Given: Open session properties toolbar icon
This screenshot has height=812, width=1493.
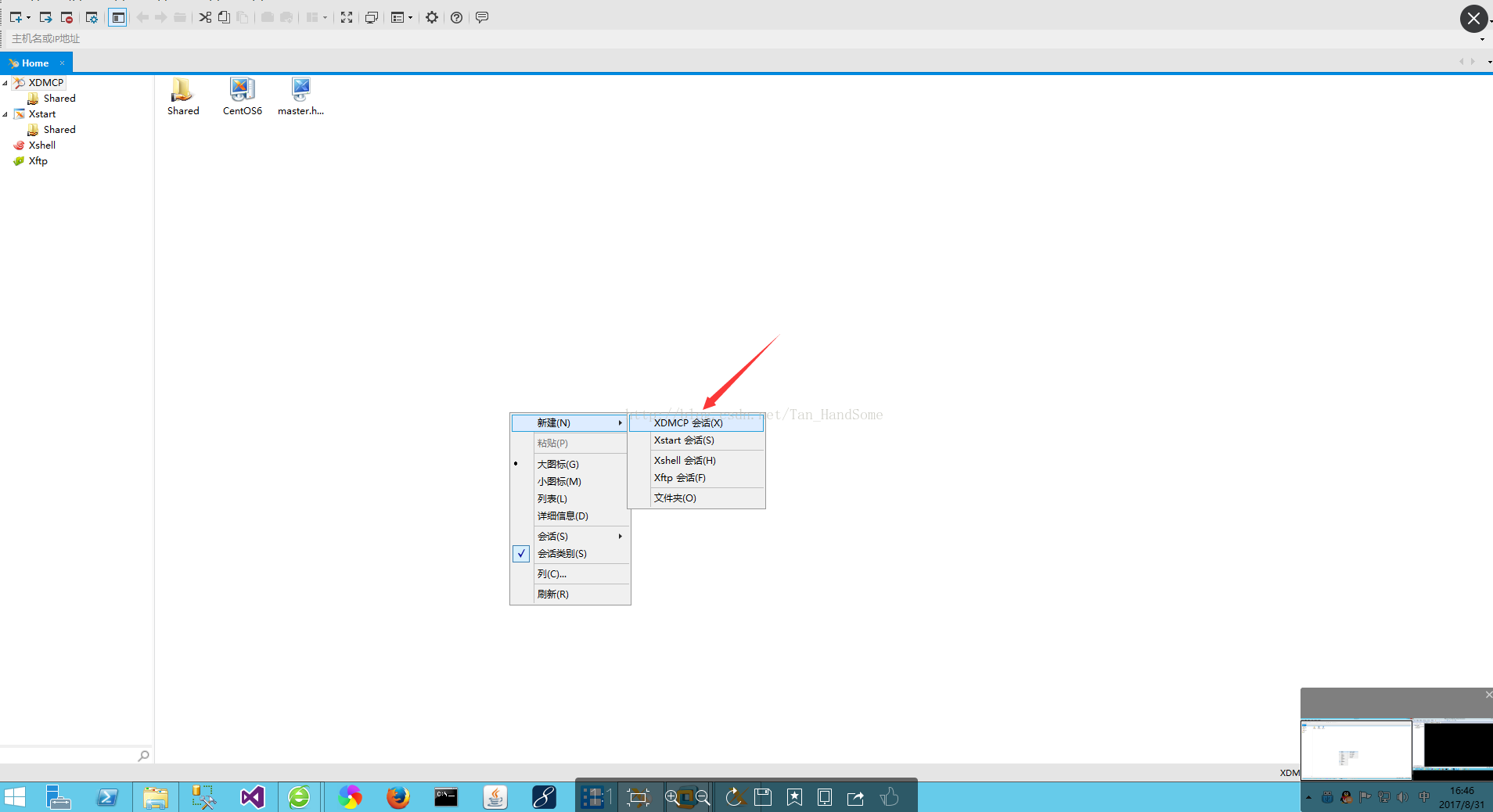Looking at the screenshot, I should [92, 17].
